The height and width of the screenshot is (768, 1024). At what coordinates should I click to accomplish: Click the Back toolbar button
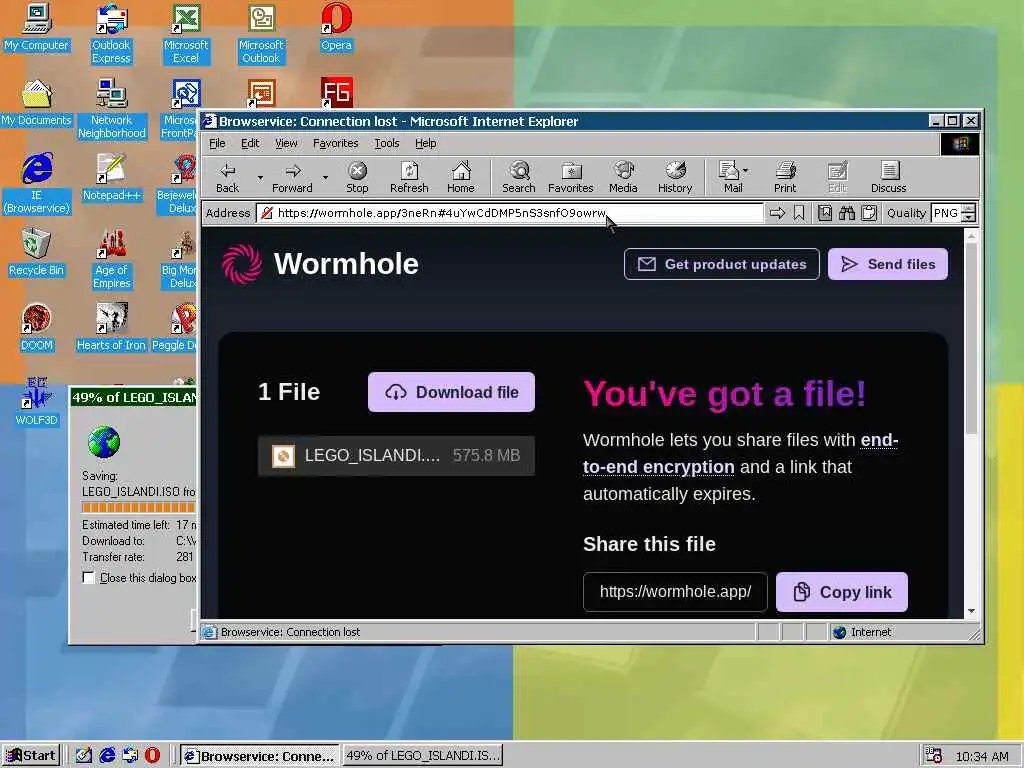(228, 177)
